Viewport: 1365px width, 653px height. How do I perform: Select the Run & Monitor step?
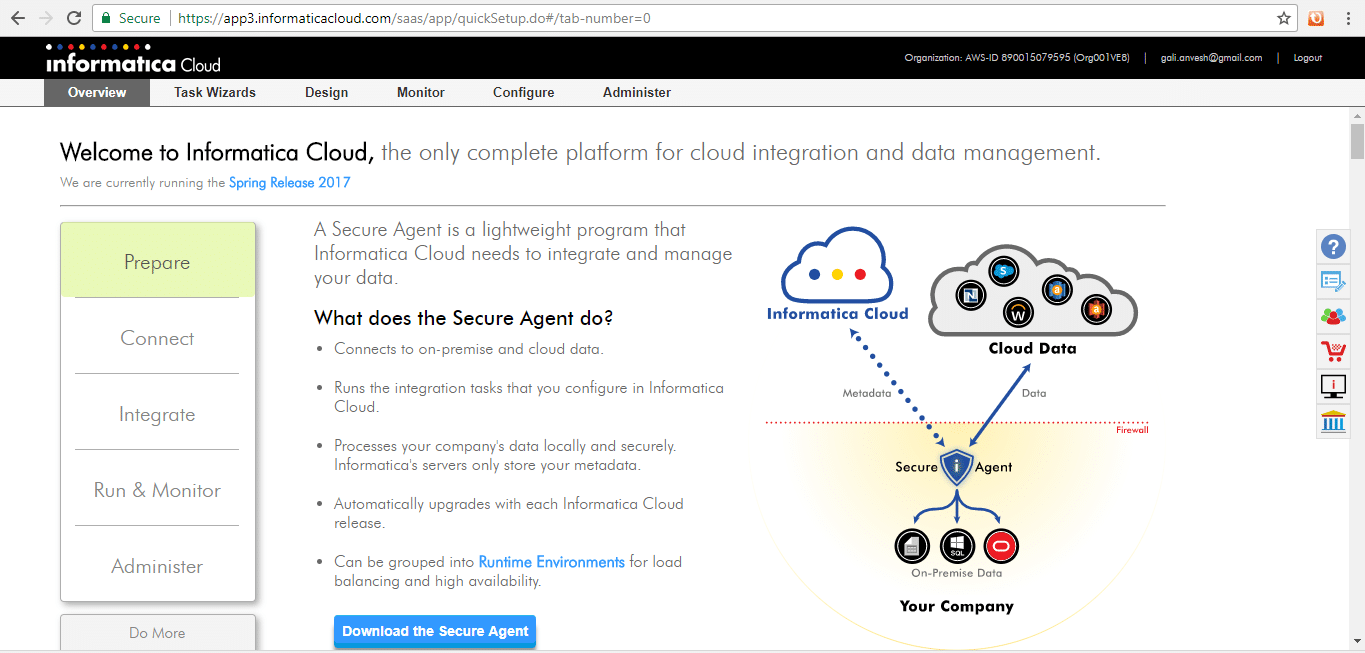click(x=157, y=490)
